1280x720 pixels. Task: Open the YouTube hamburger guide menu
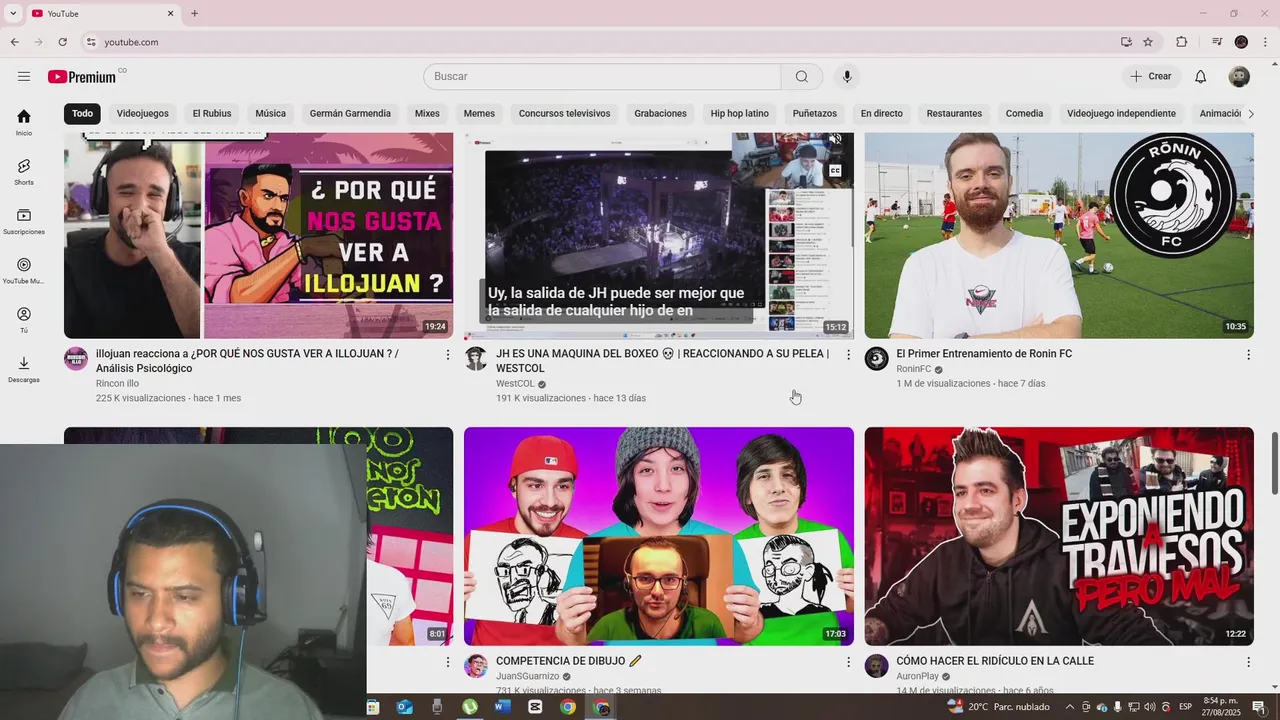coord(24,76)
